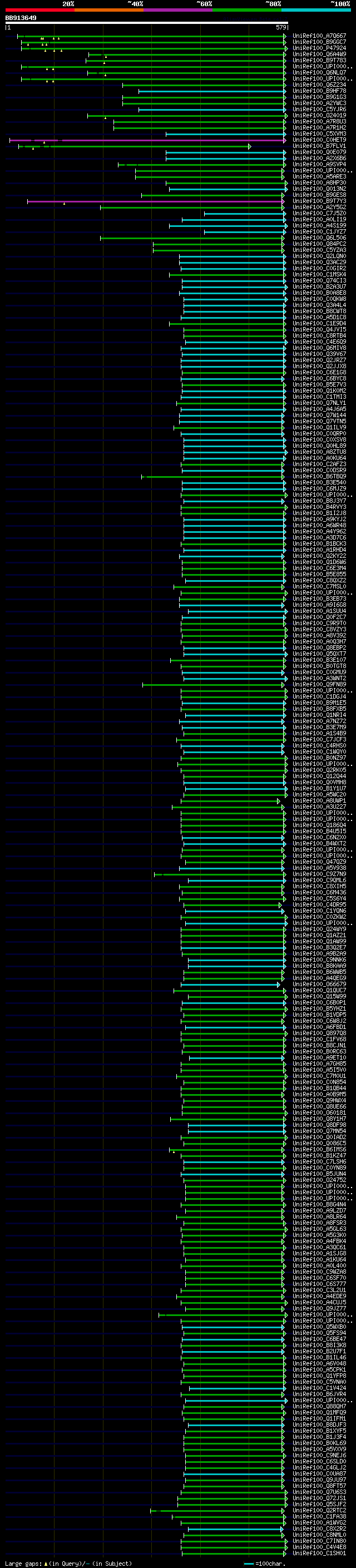Screen dimensions: 356x1568
Task: Select hit label UniRef100_O24019
Action: (x=319, y=116)
